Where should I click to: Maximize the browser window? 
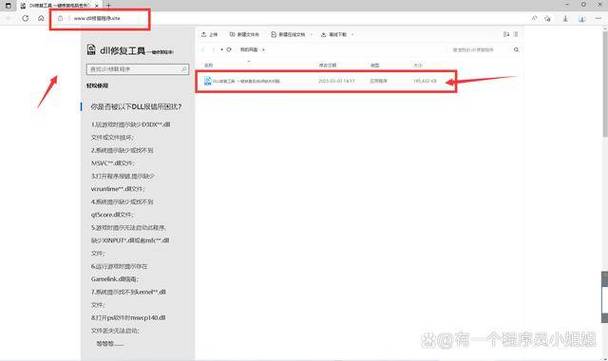[583, 5]
